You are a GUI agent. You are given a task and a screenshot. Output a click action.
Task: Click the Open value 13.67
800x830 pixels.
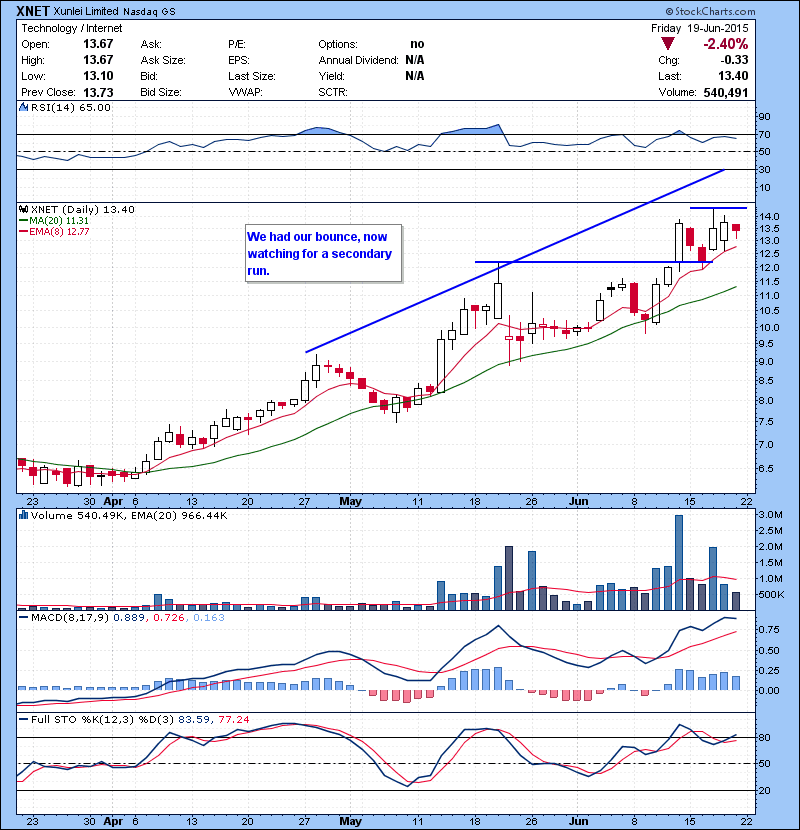pos(98,44)
